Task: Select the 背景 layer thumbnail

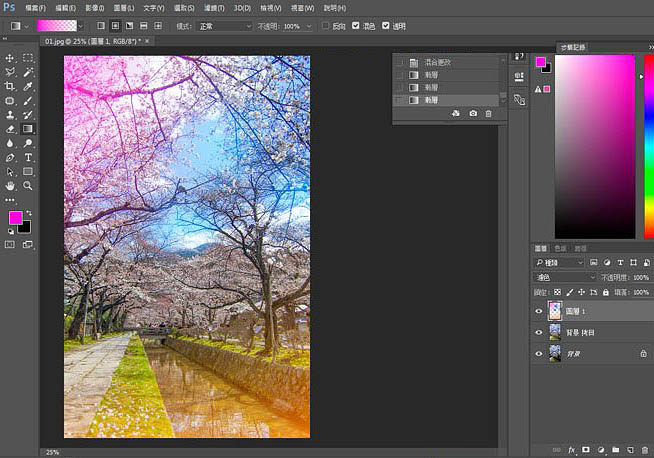Action: pos(554,353)
